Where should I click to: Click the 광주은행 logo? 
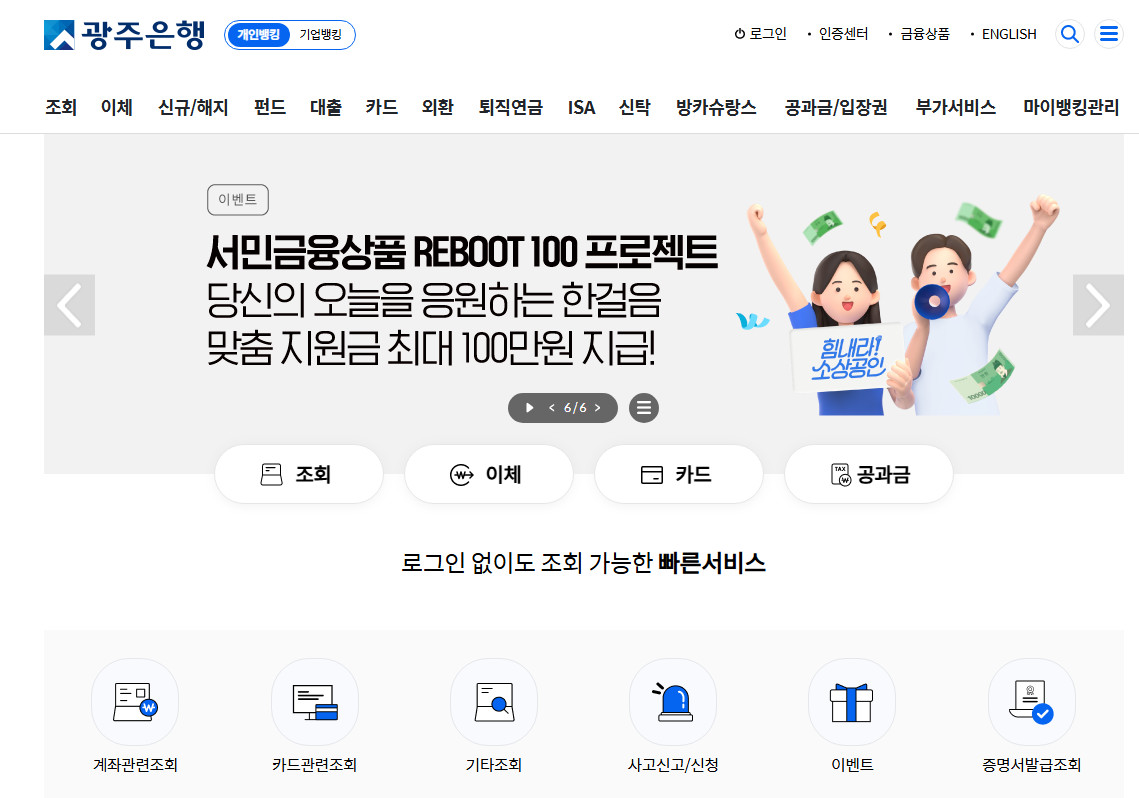[x=124, y=35]
